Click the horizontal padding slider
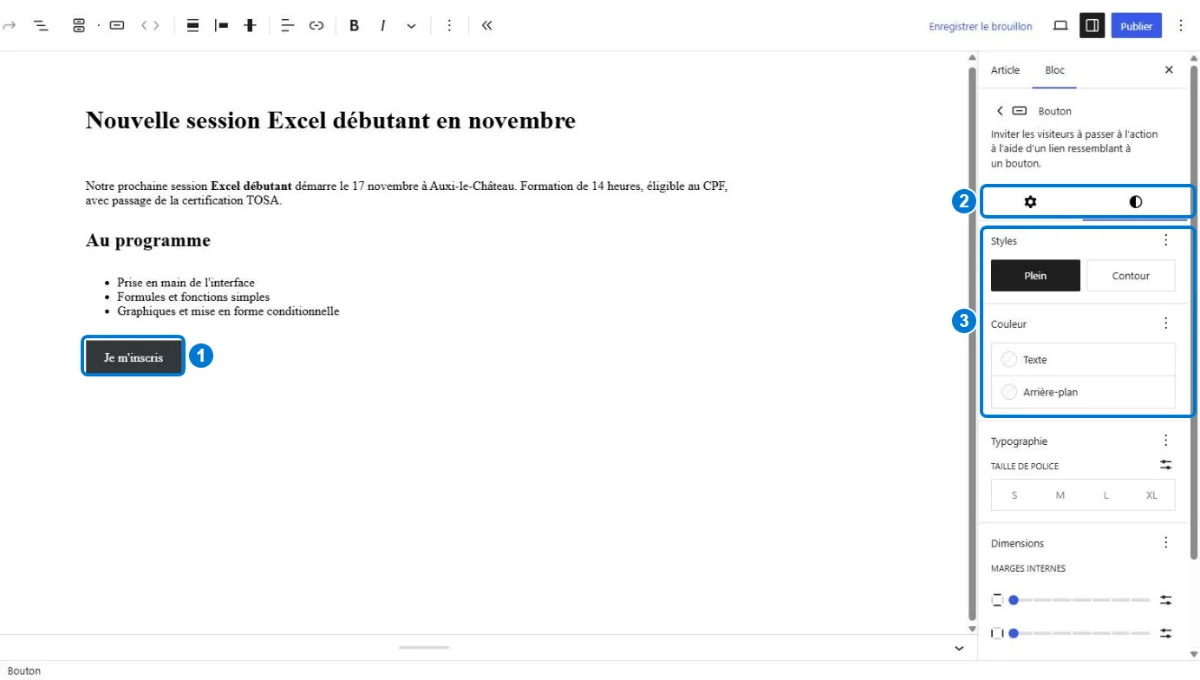This screenshot has height=680, width=1200. point(1079,633)
